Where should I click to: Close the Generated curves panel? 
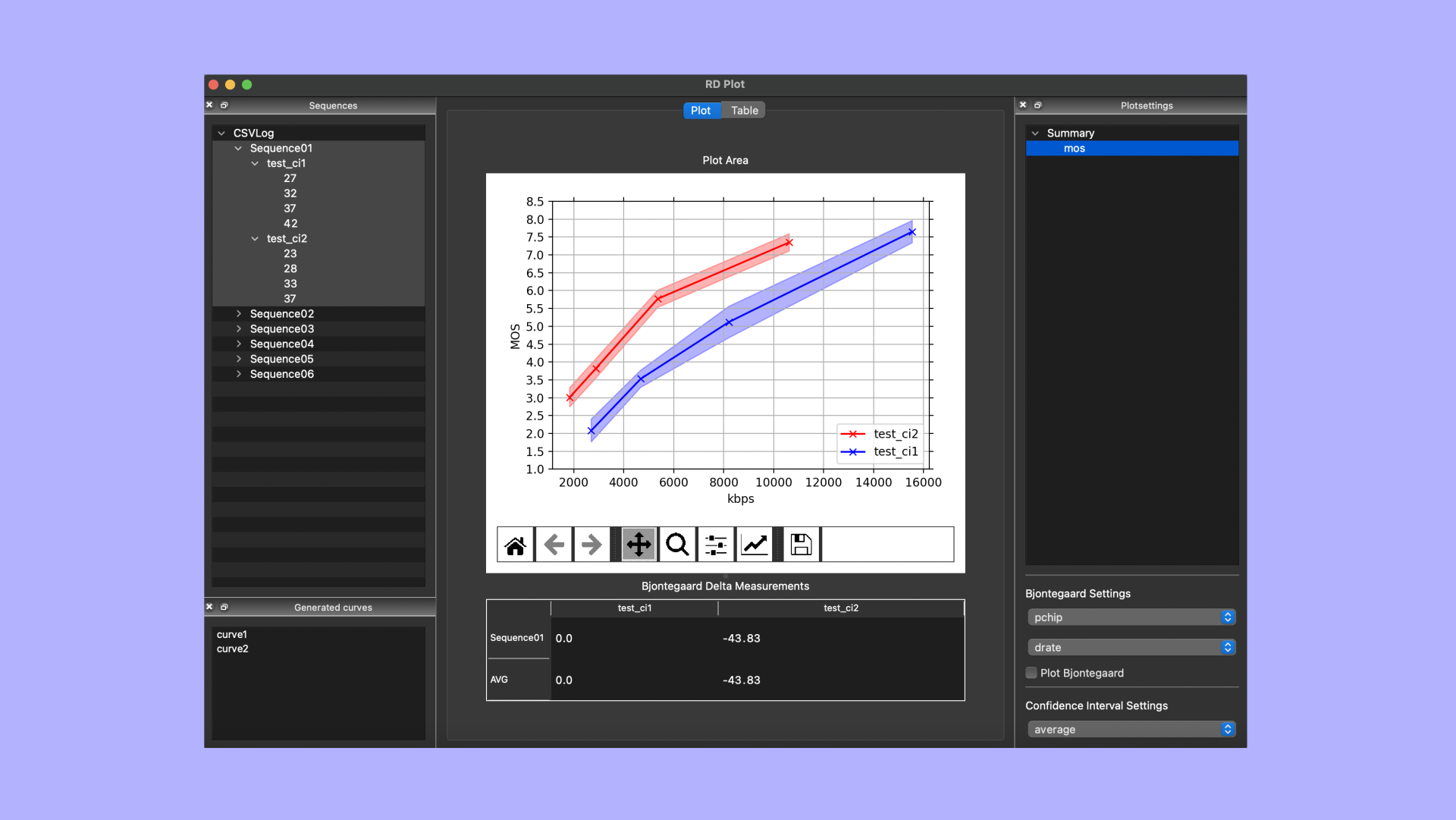[x=209, y=607]
